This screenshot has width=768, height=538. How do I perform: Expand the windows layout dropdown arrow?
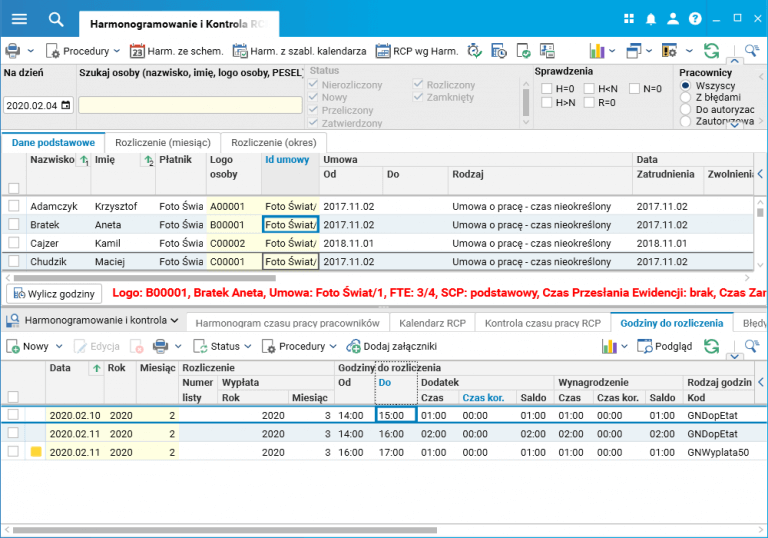tap(649, 50)
